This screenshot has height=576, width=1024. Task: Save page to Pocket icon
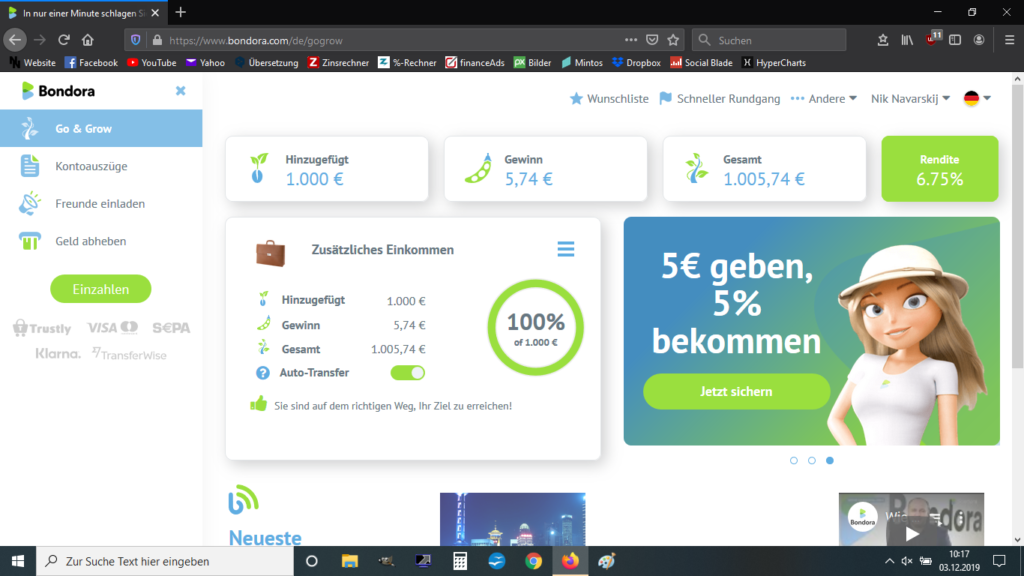(652, 40)
